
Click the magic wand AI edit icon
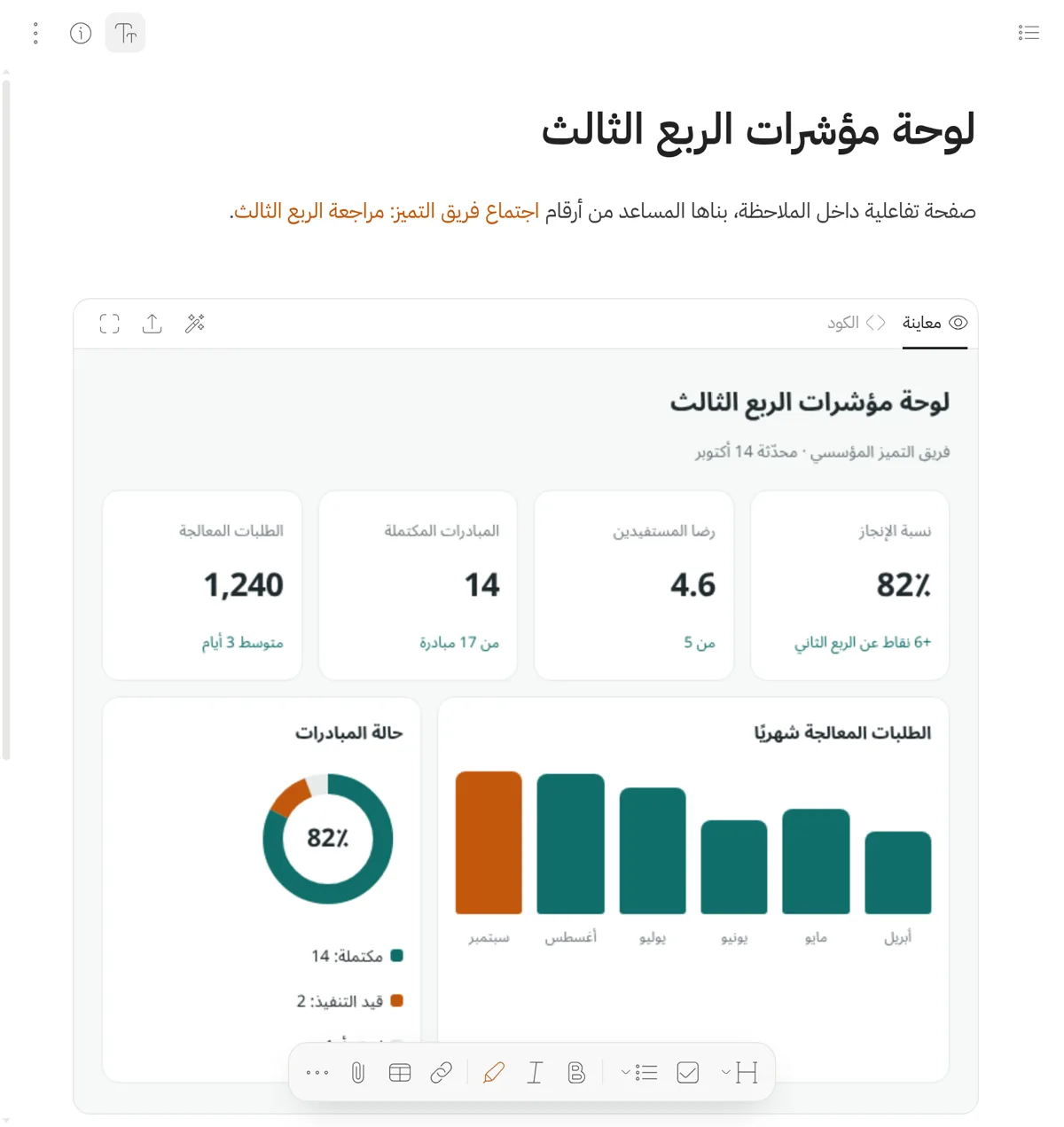[195, 324]
